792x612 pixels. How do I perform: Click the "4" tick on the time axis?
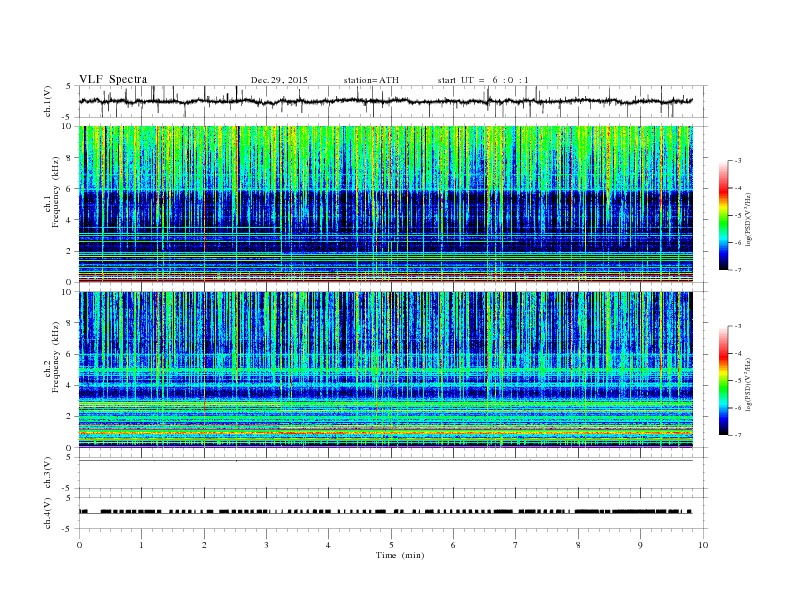click(328, 545)
